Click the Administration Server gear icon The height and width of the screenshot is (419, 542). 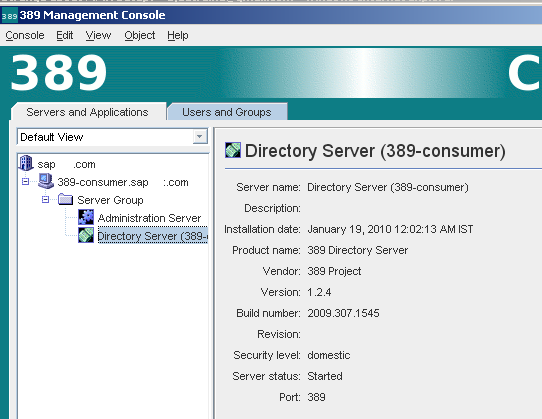[x=86, y=217]
